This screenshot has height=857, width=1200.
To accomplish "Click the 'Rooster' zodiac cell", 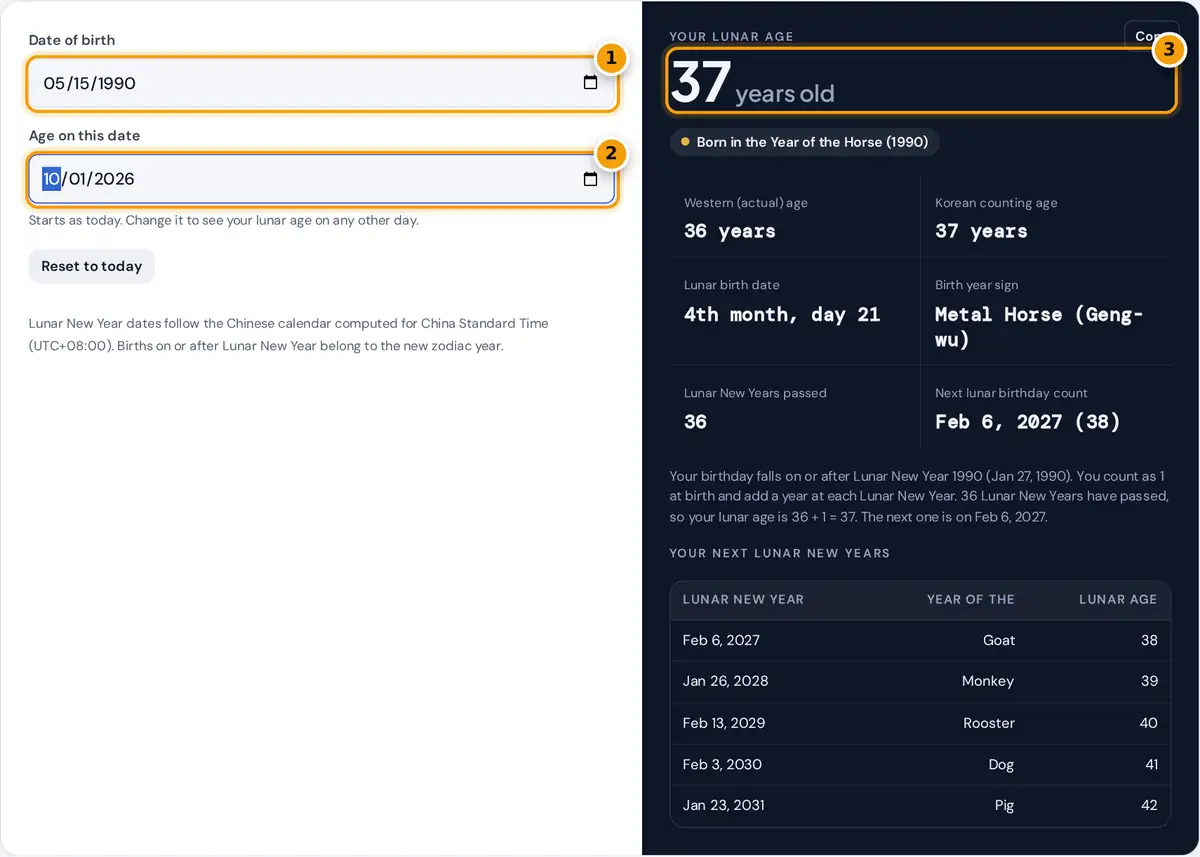I will click(988, 723).
